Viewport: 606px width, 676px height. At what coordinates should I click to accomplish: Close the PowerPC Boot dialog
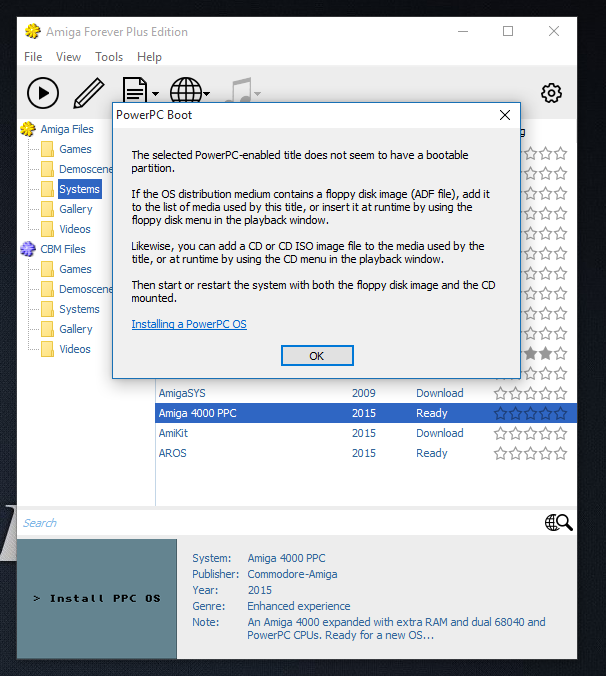[505, 115]
